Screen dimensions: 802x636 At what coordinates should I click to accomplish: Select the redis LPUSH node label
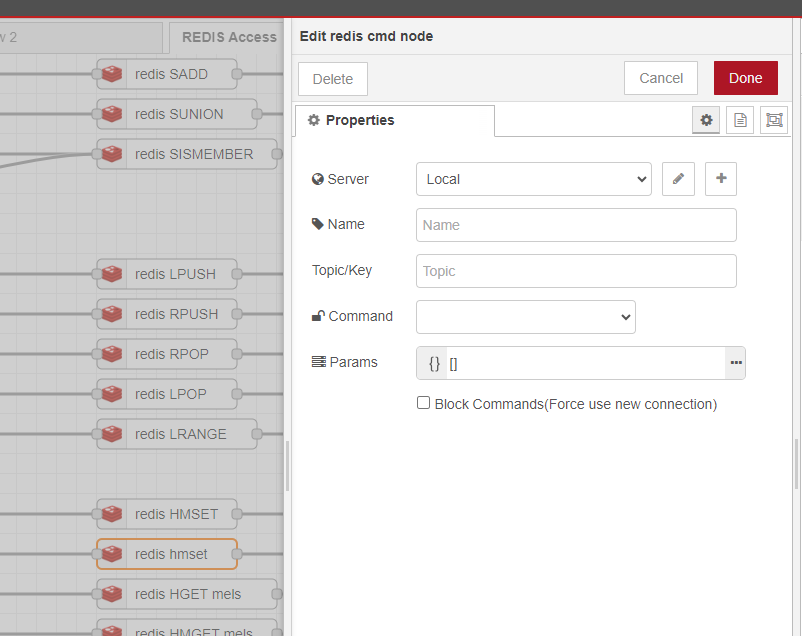175,274
